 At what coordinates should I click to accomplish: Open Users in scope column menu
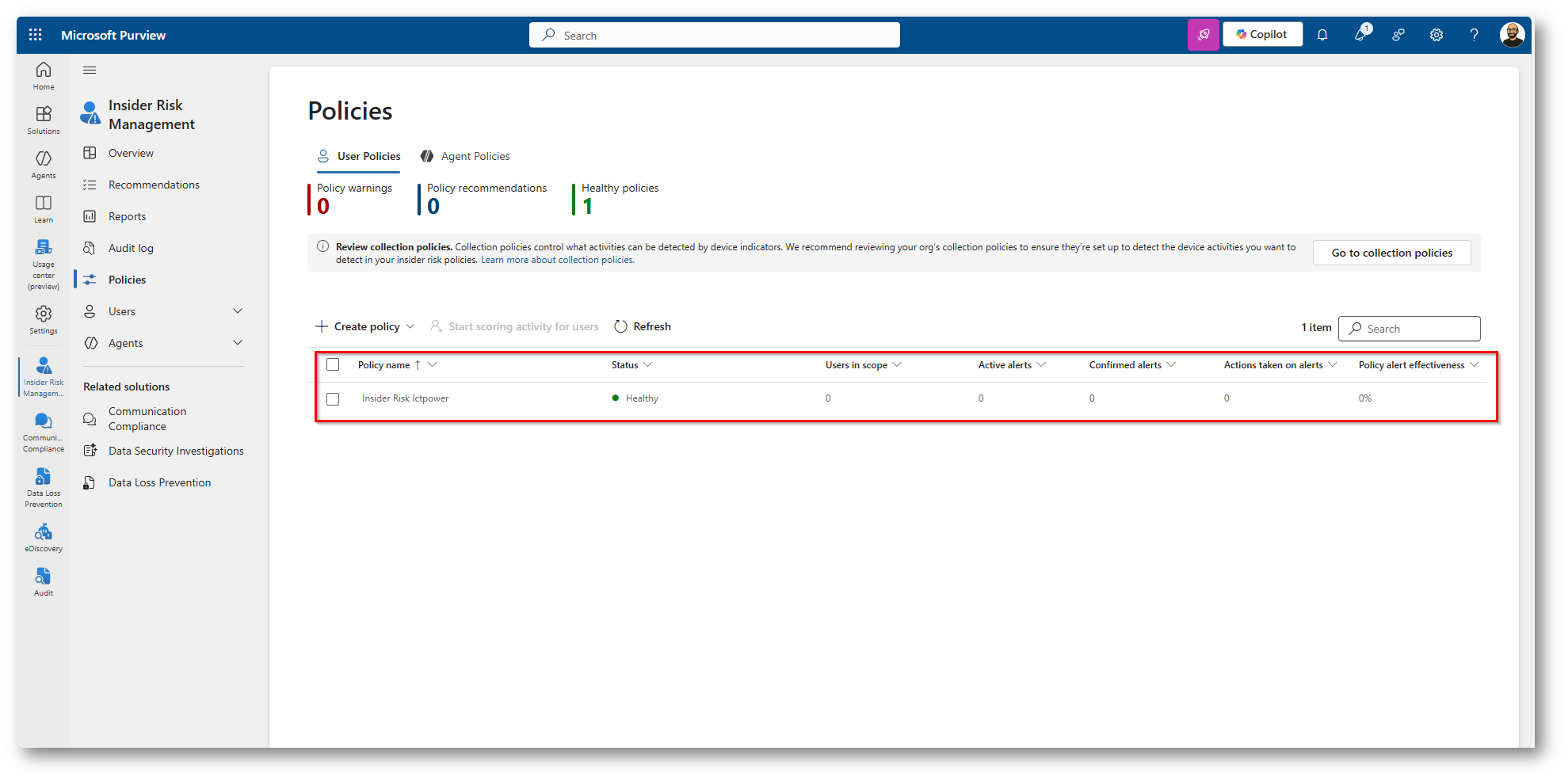(x=897, y=365)
